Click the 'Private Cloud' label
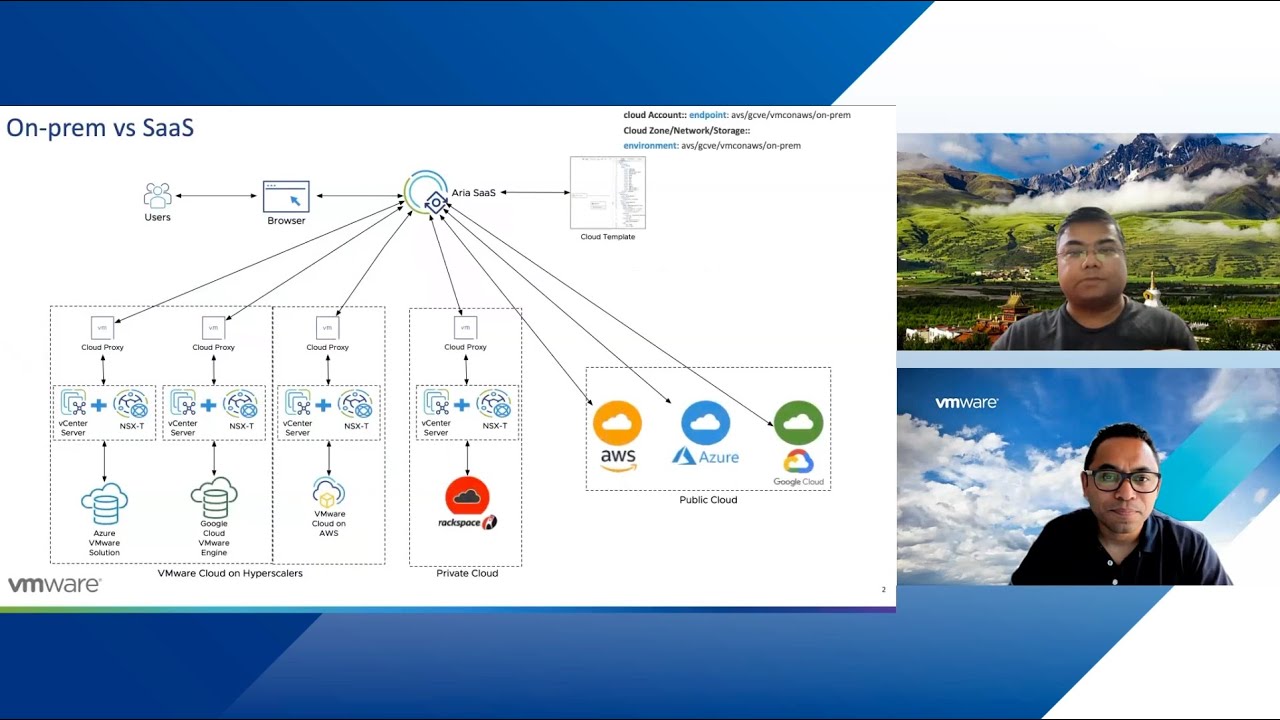Image resolution: width=1280 pixels, height=720 pixels. click(467, 573)
